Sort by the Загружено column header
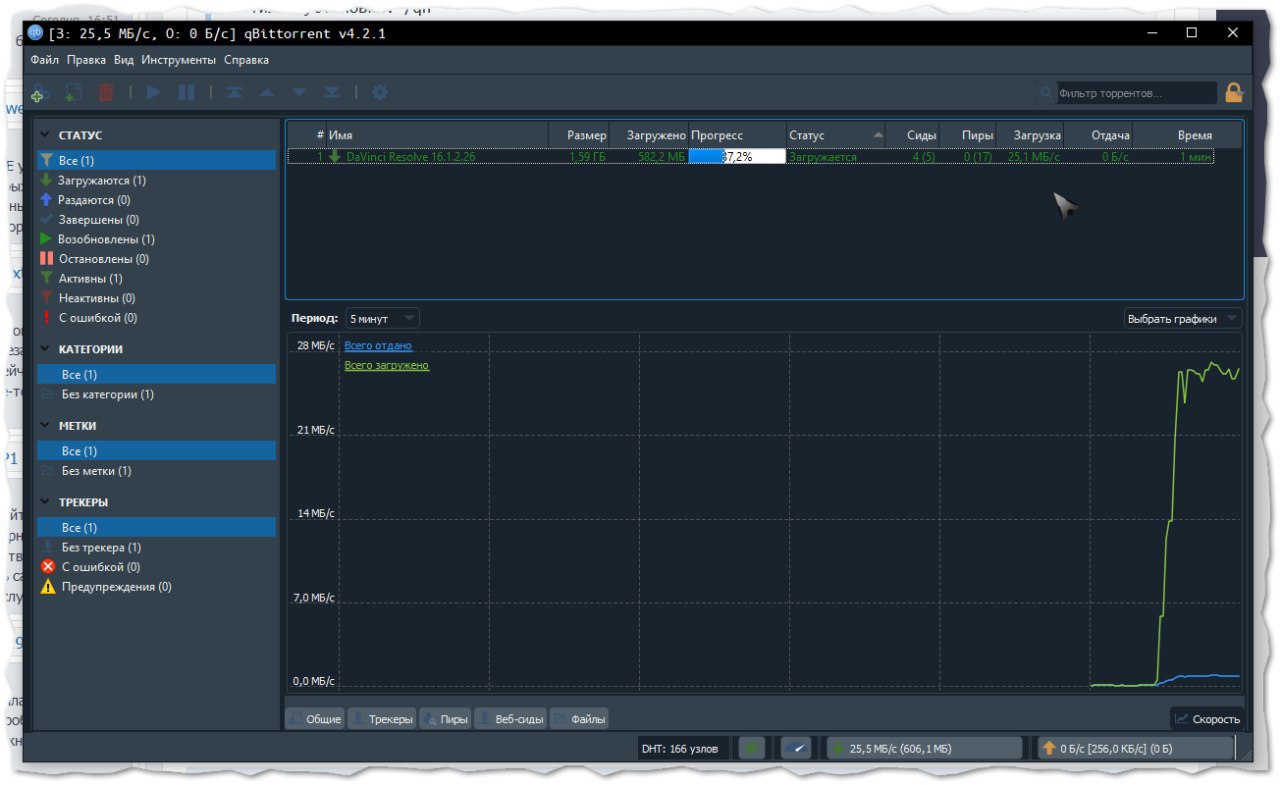1280x785 pixels. click(x=649, y=135)
